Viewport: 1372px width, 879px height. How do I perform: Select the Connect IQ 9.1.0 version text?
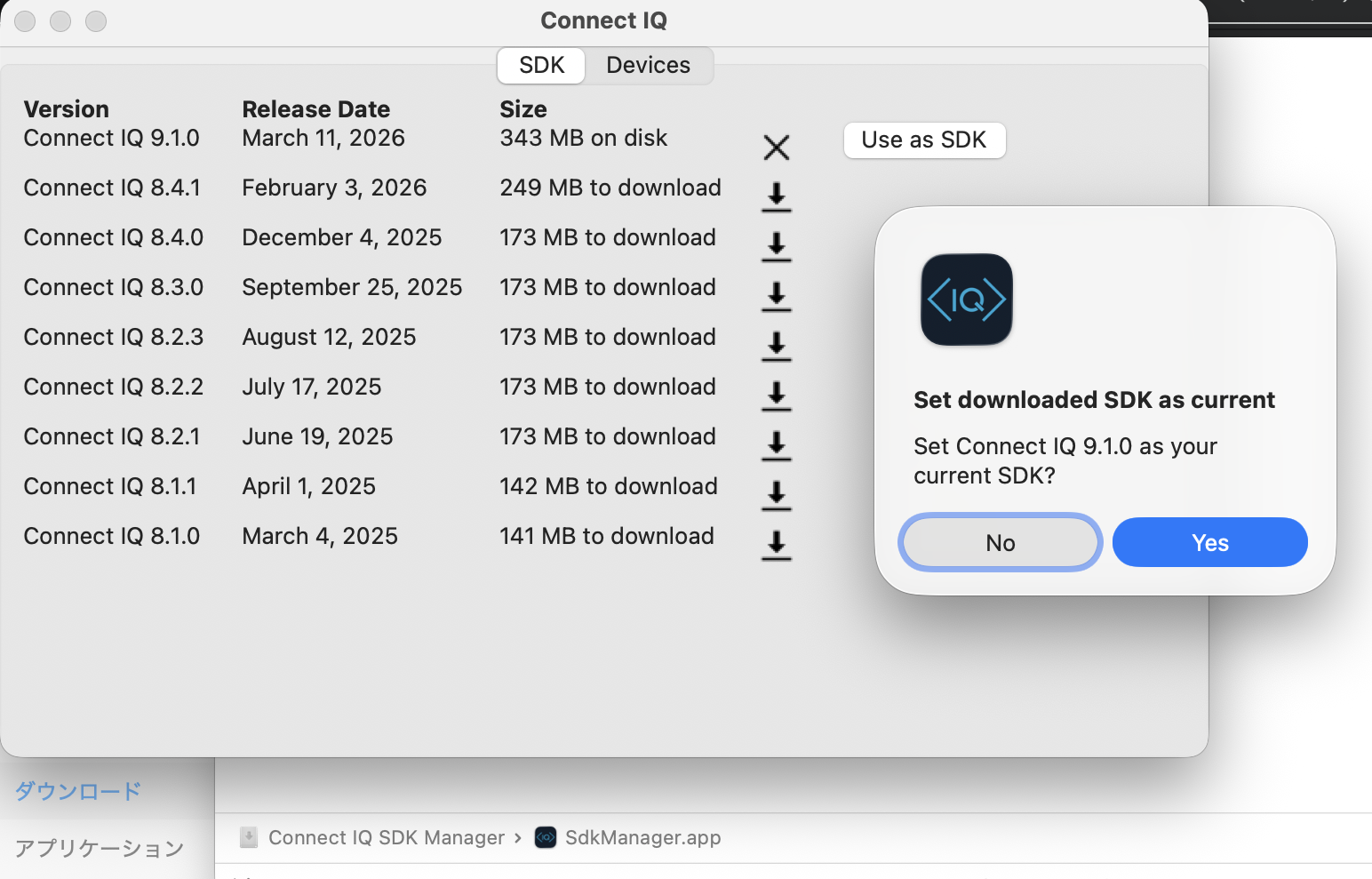click(x=112, y=138)
